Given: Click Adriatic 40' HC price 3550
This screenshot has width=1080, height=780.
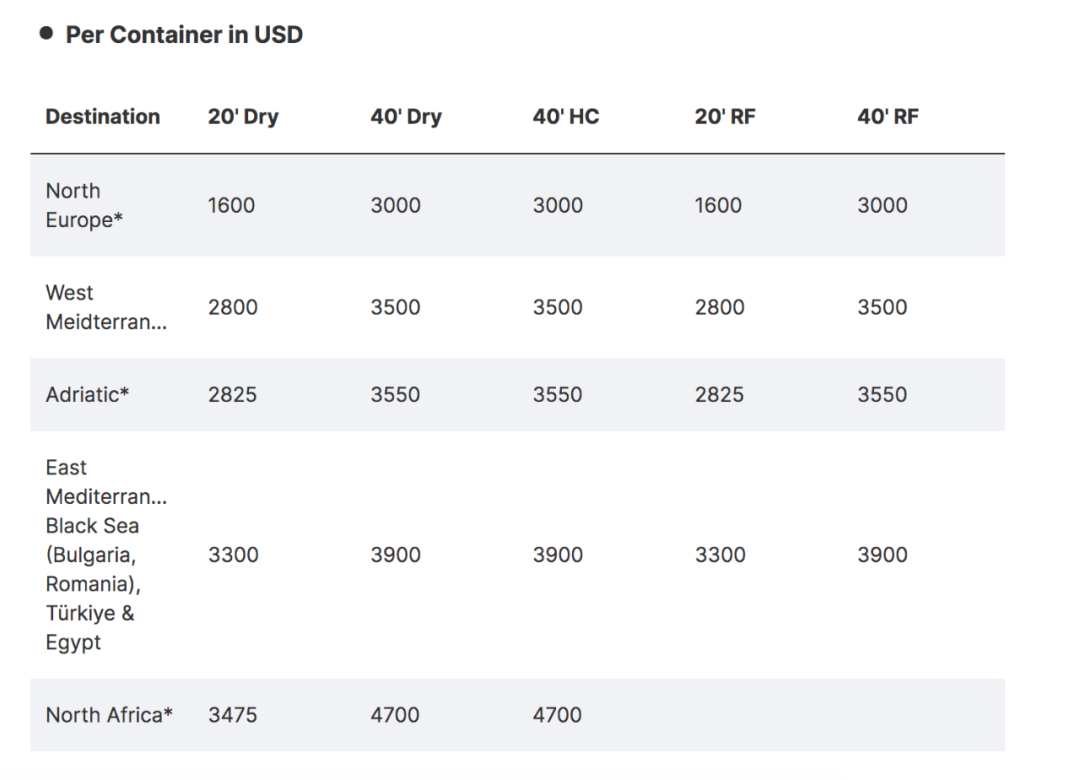Looking at the screenshot, I should 557,395.
